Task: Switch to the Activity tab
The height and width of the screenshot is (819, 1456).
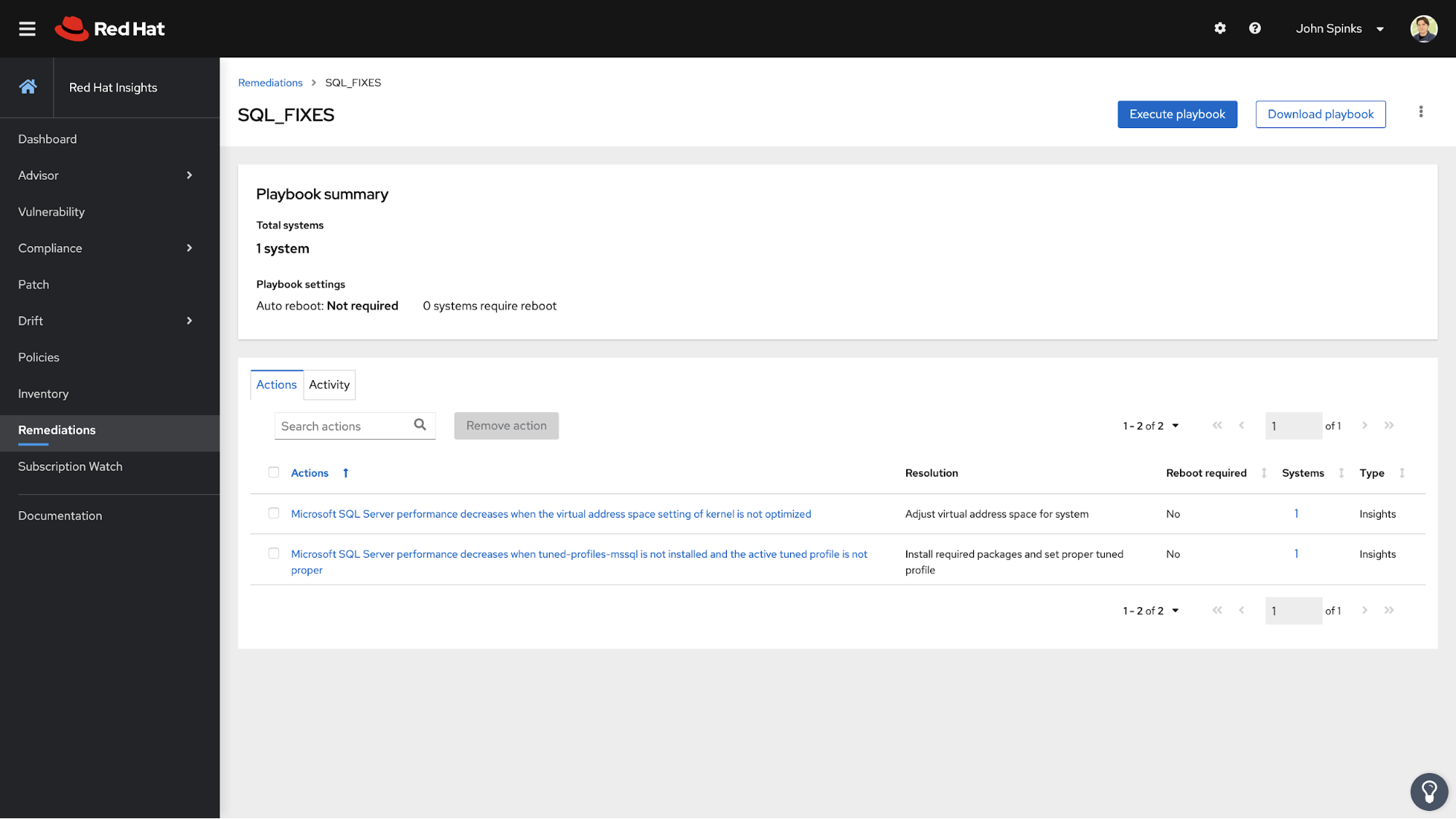Action: [329, 384]
